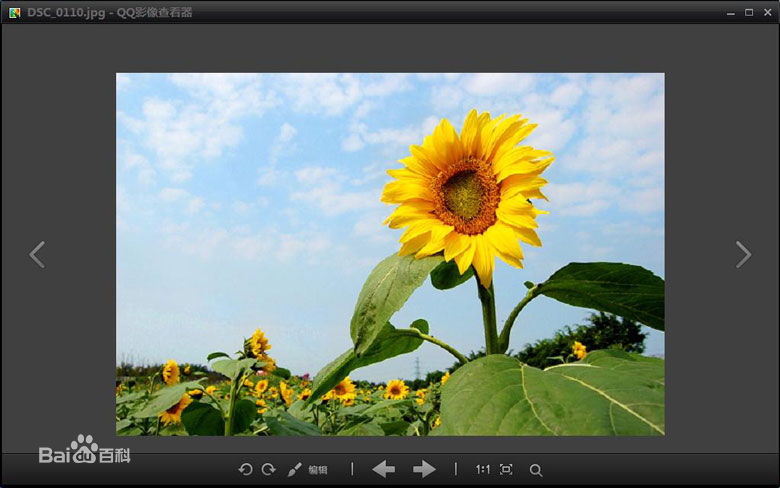Go to previous image using toolbar arrow
This screenshot has width=780, height=488.
coord(383,469)
